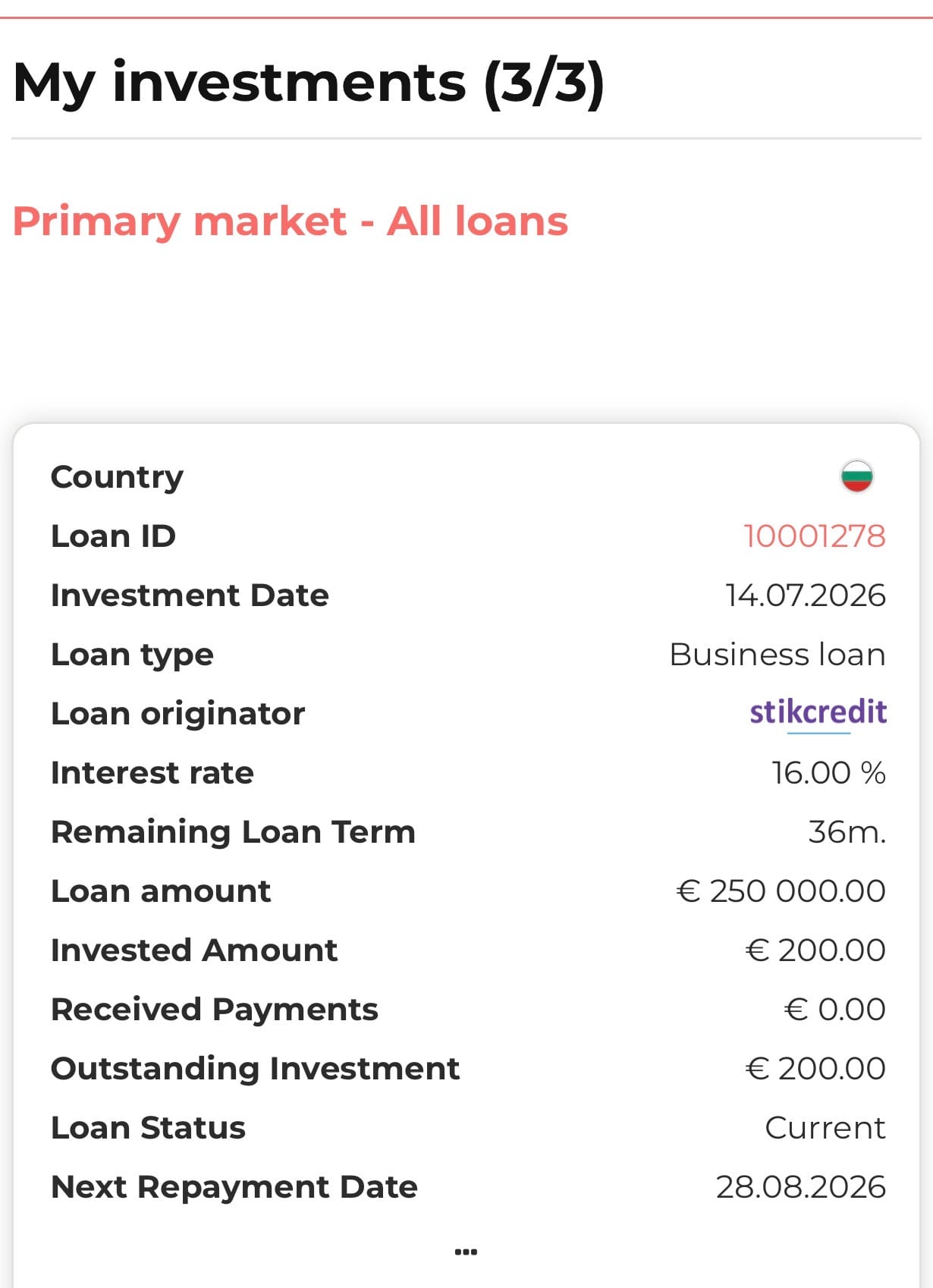Select the My investments (3/3) title
The width and height of the screenshot is (933, 1288).
(309, 82)
